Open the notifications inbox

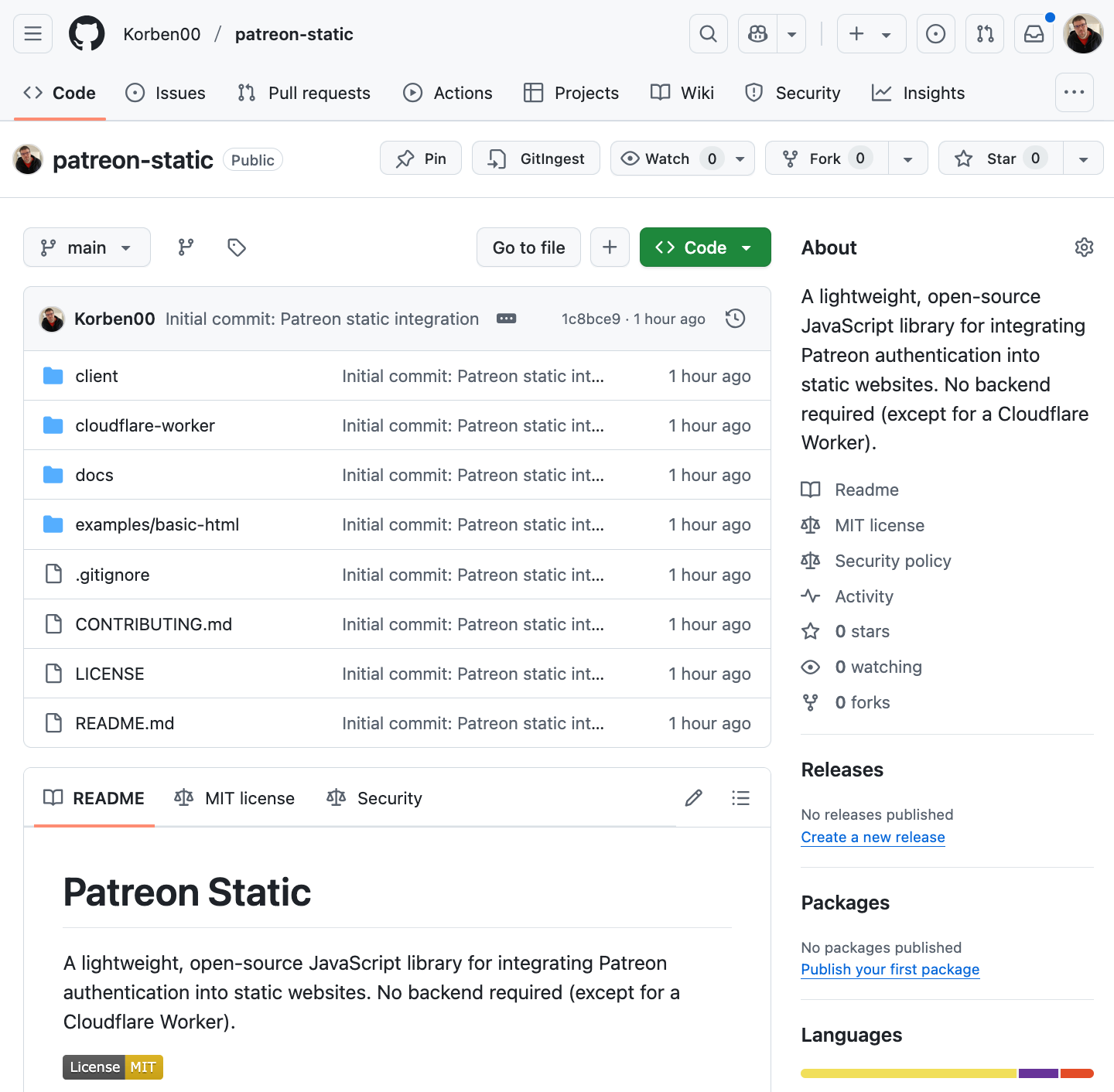coord(1034,34)
